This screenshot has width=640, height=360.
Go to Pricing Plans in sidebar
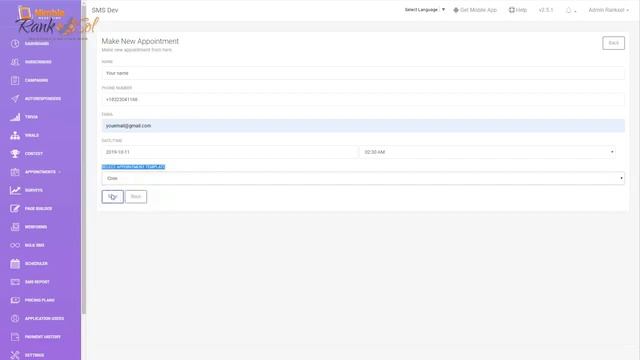tap(40, 300)
